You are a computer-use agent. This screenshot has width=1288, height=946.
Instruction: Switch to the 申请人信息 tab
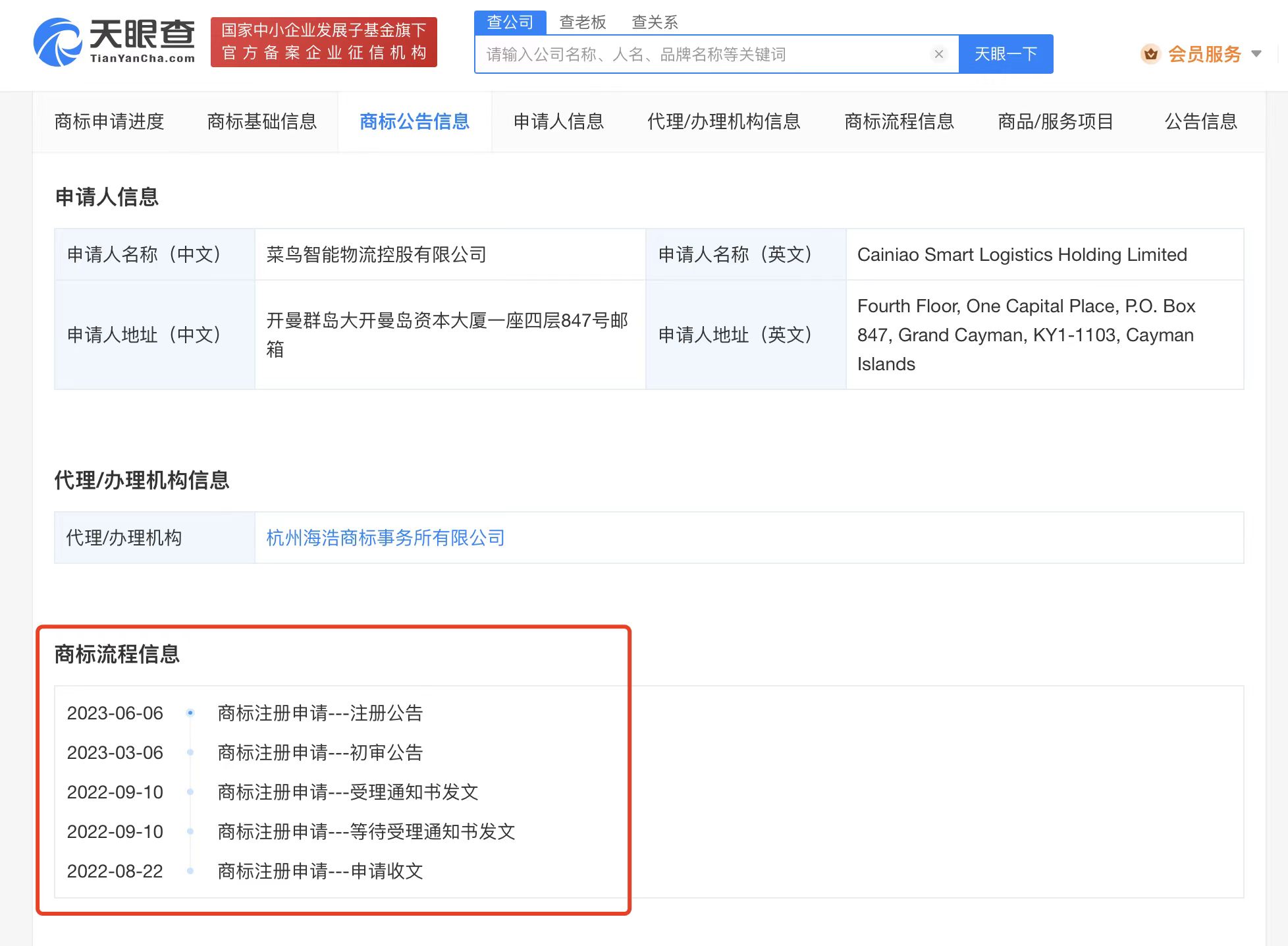click(558, 122)
